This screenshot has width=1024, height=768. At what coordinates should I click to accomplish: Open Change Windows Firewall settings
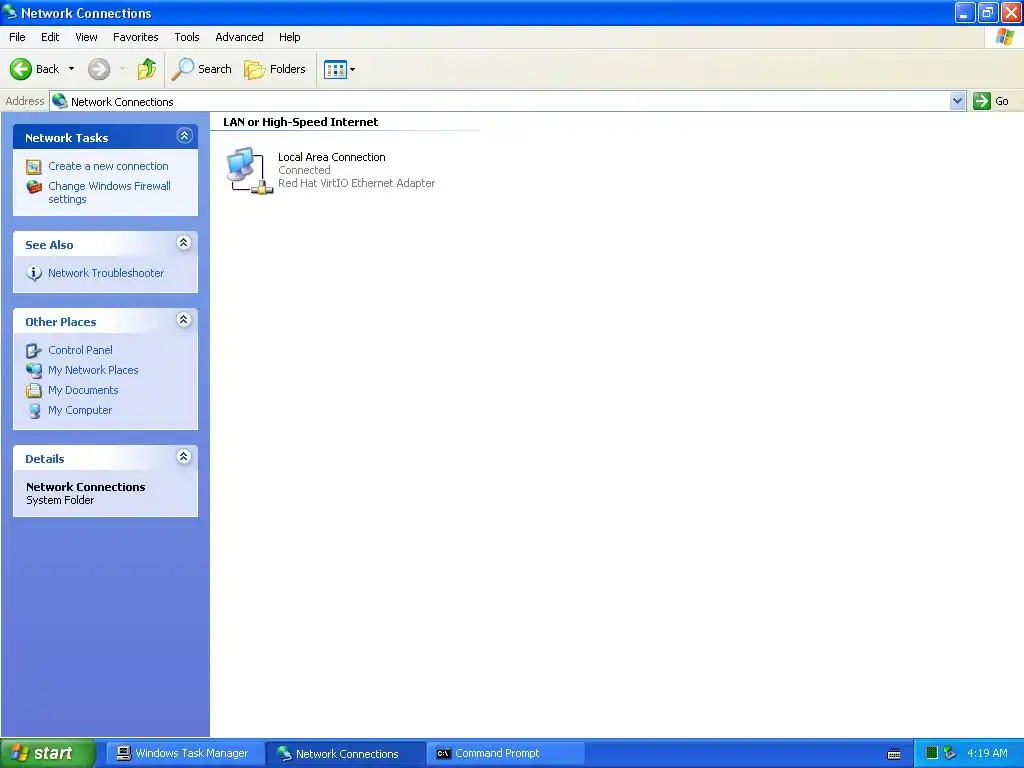click(x=110, y=193)
